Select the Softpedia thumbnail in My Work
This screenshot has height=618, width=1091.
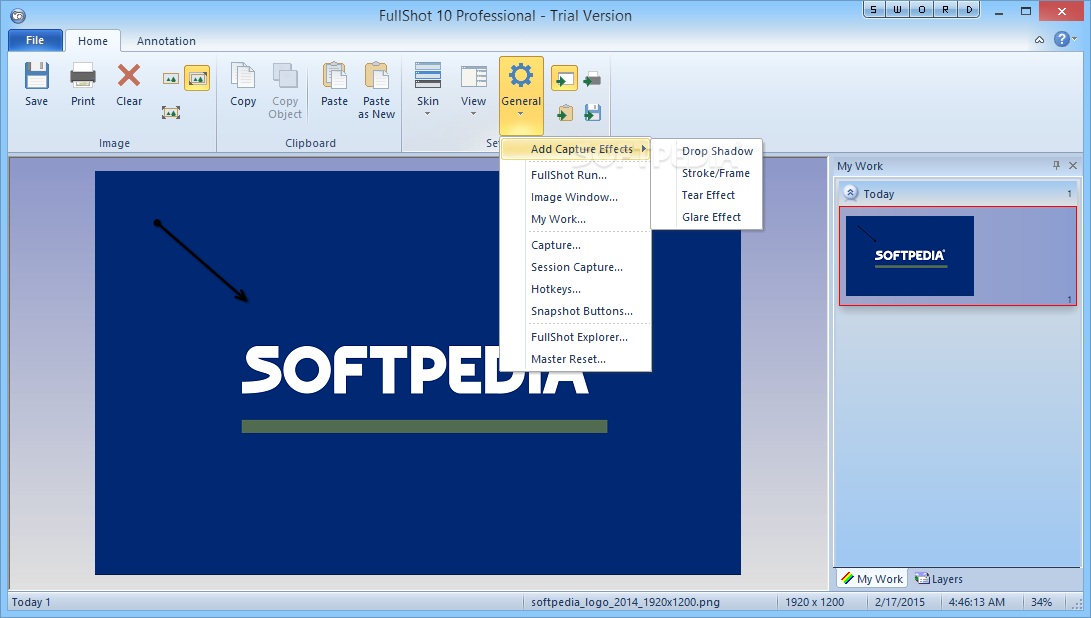(x=957, y=255)
